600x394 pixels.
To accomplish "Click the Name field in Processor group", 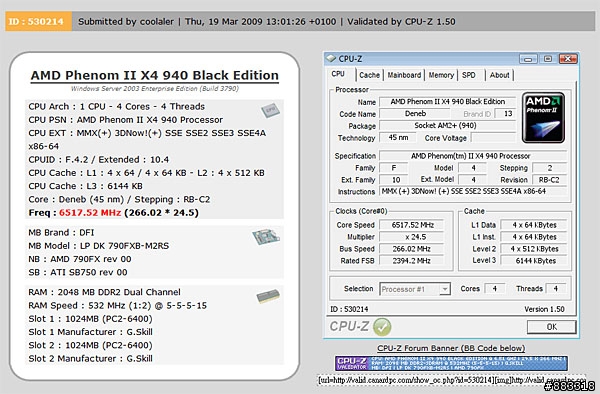I will (447, 102).
